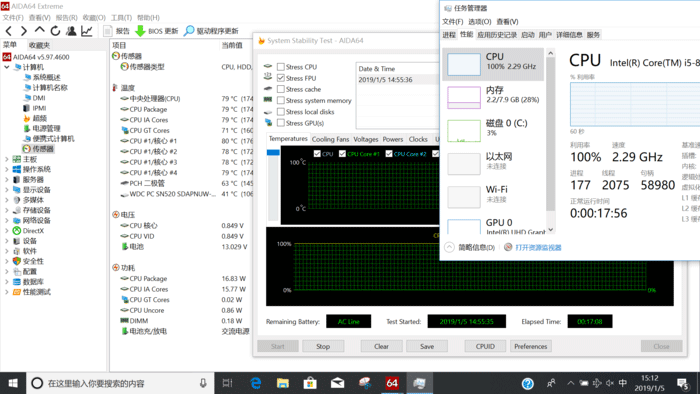Click Task Manager sidebar scrollbar down arrow
The image size is (700, 394).
[550, 230]
